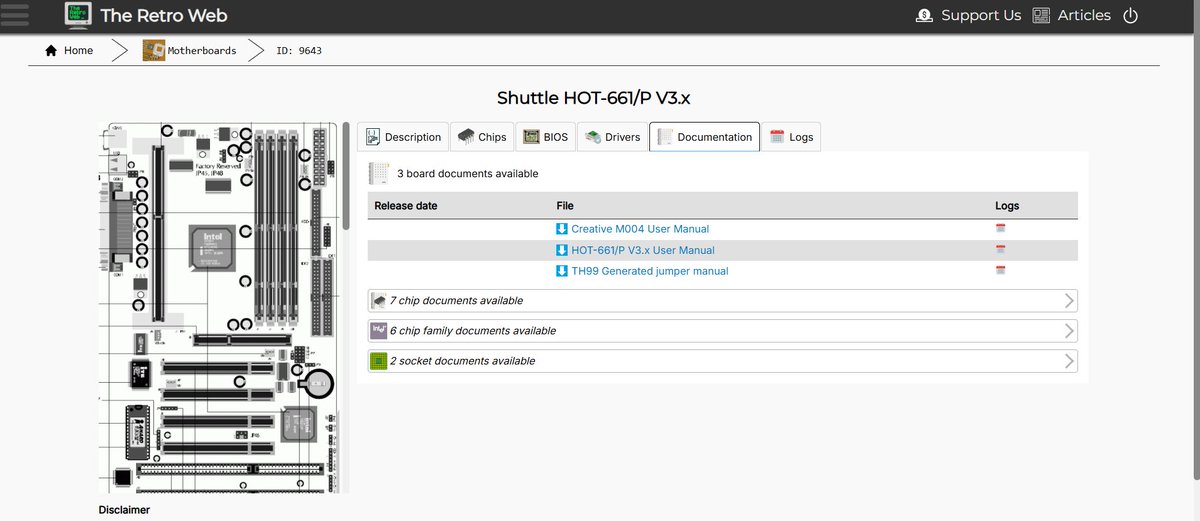1200x521 pixels.
Task: Click The Retro Web computer logo
Action: tap(79, 15)
